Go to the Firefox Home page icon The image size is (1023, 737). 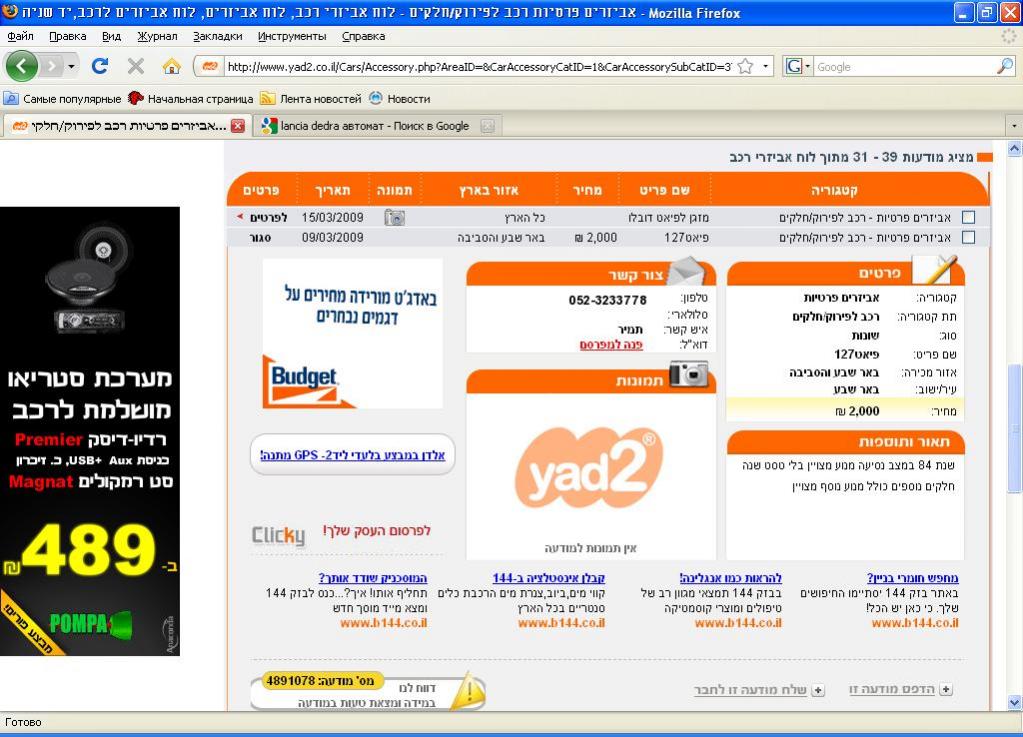click(x=171, y=67)
